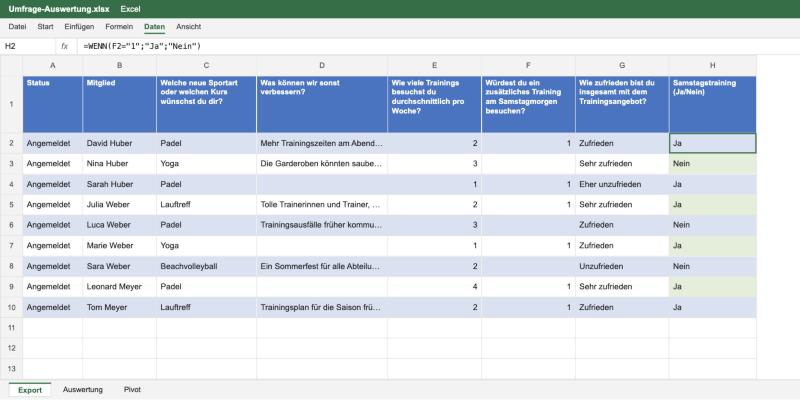This screenshot has height=400, width=800.
Task: Switch to the Einfügen tab
Action: [x=79, y=27]
